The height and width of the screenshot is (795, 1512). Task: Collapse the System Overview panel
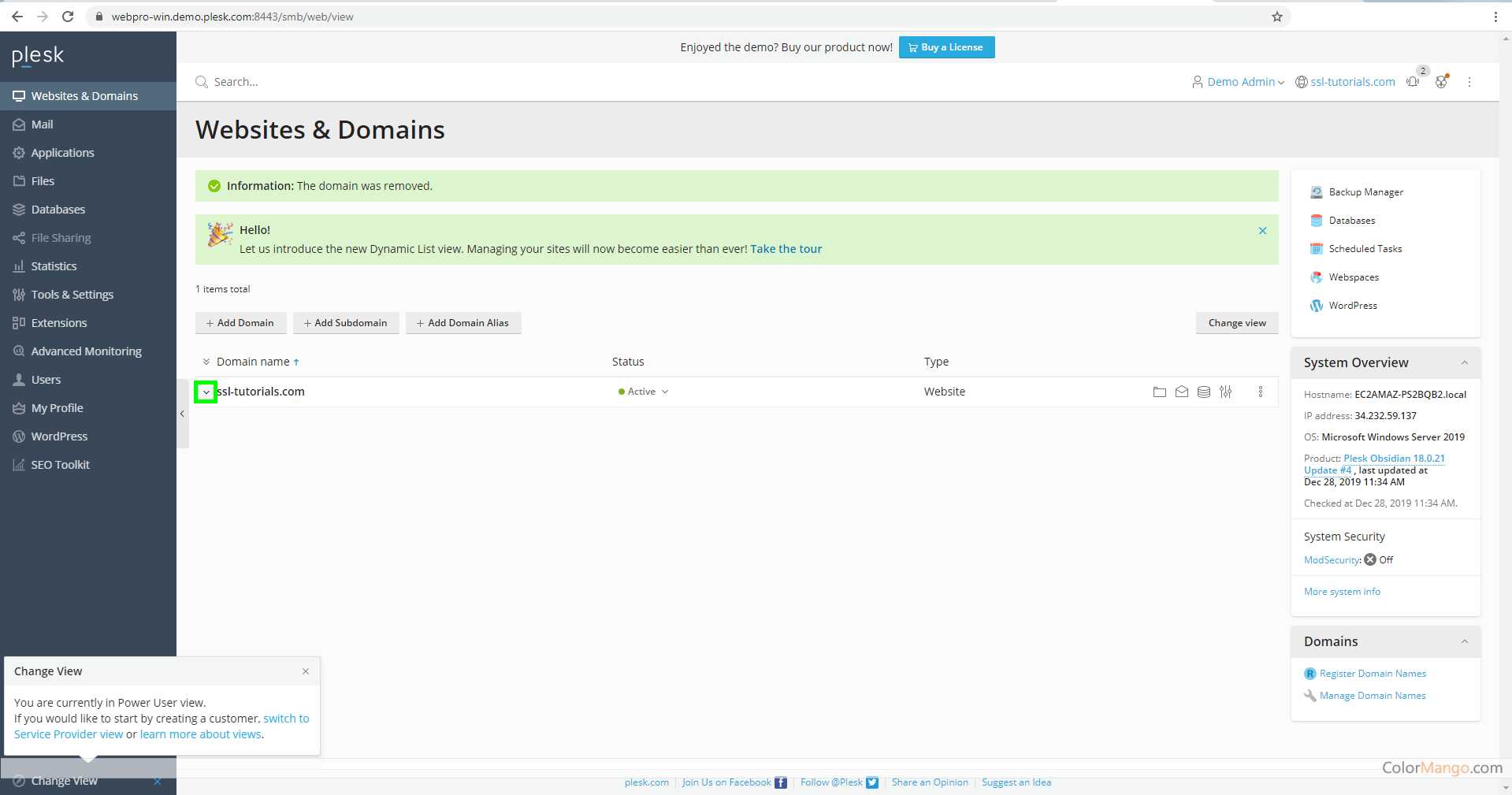pos(1466,362)
